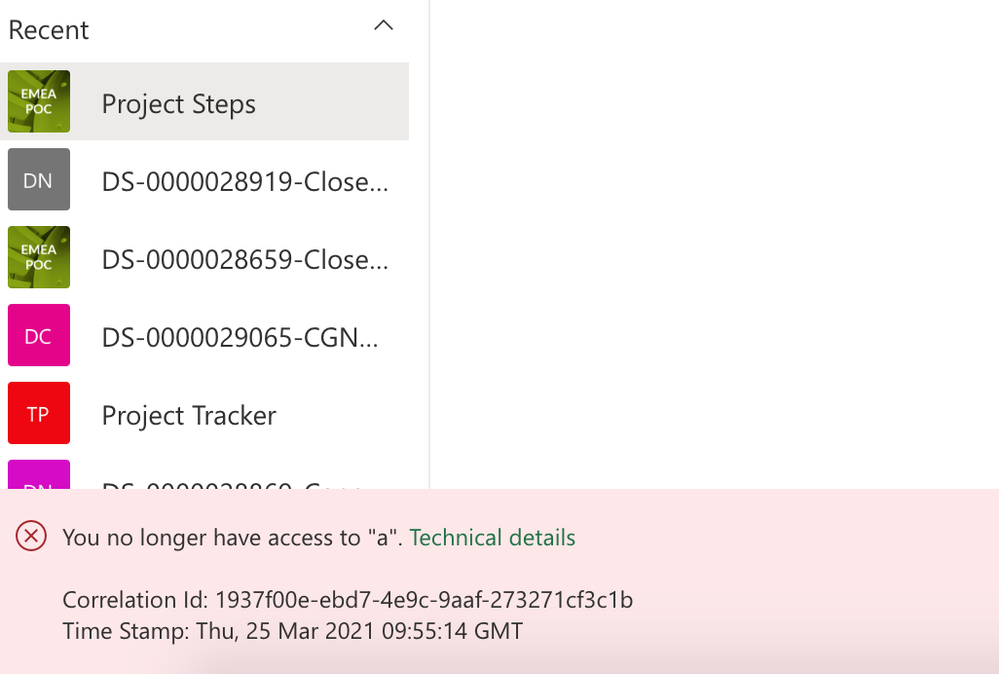The height and width of the screenshot is (674, 999).
Task: Open the Technical details link
Action: pyautogui.click(x=491, y=537)
